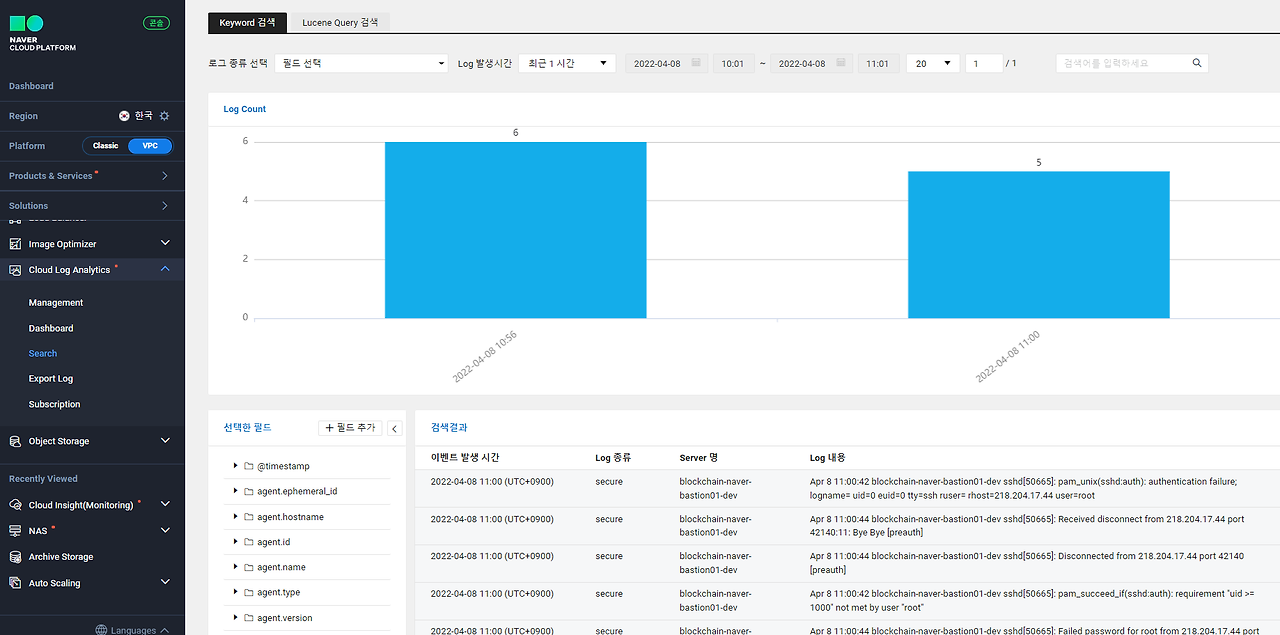Expand the agent.ephemeral_id field arrow

(x=236, y=491)
